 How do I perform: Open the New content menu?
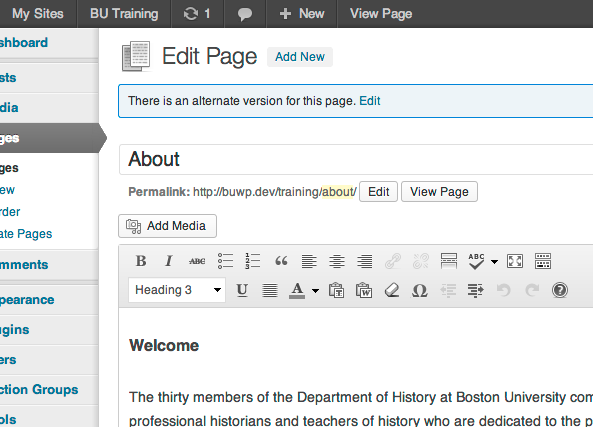point(302,14)
